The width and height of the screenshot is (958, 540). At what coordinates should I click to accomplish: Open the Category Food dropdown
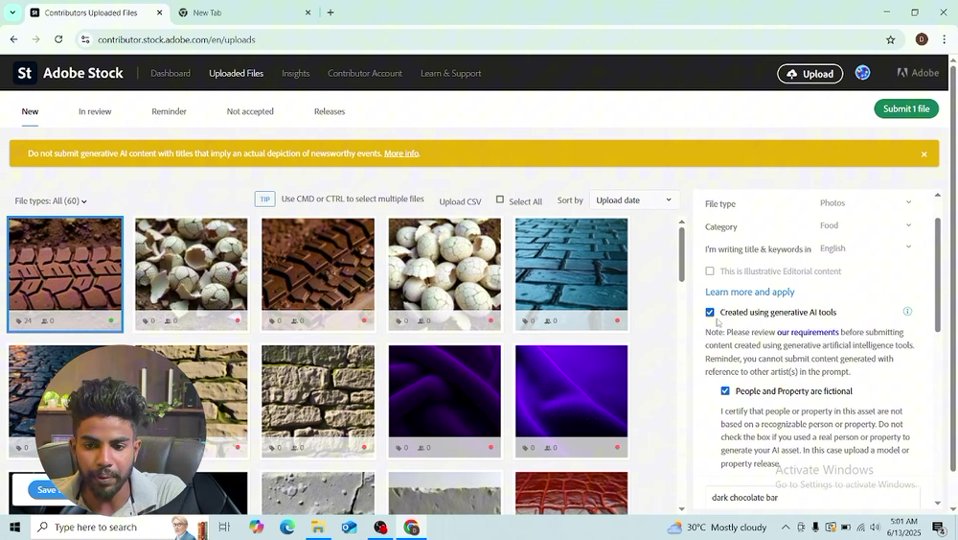[865, 225]
